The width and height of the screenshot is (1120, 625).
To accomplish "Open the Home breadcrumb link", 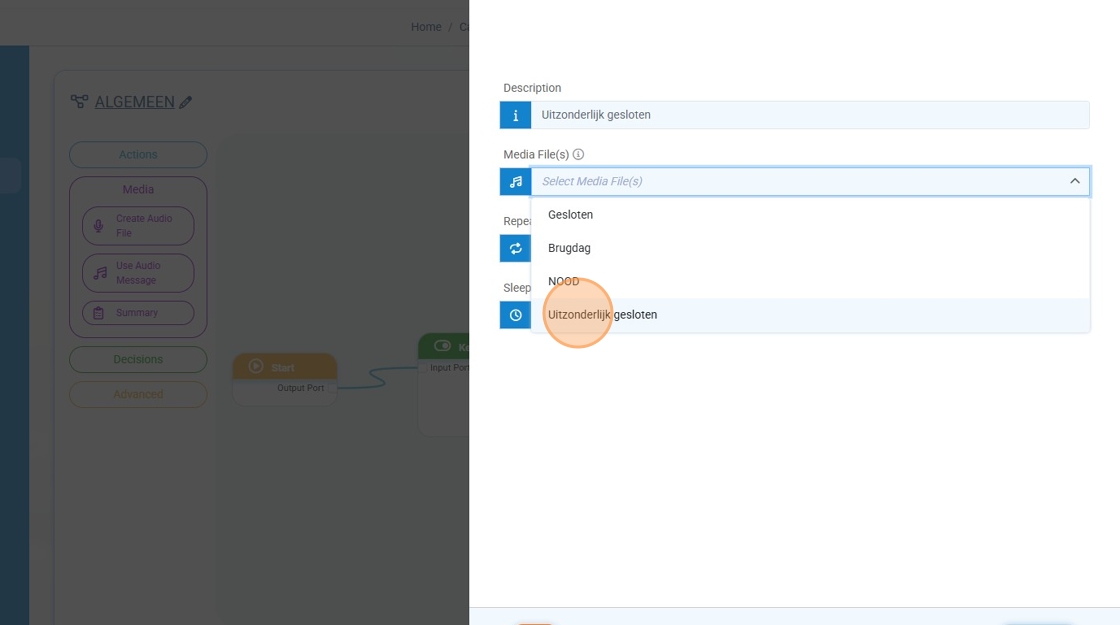I will [x=425, y=27].
